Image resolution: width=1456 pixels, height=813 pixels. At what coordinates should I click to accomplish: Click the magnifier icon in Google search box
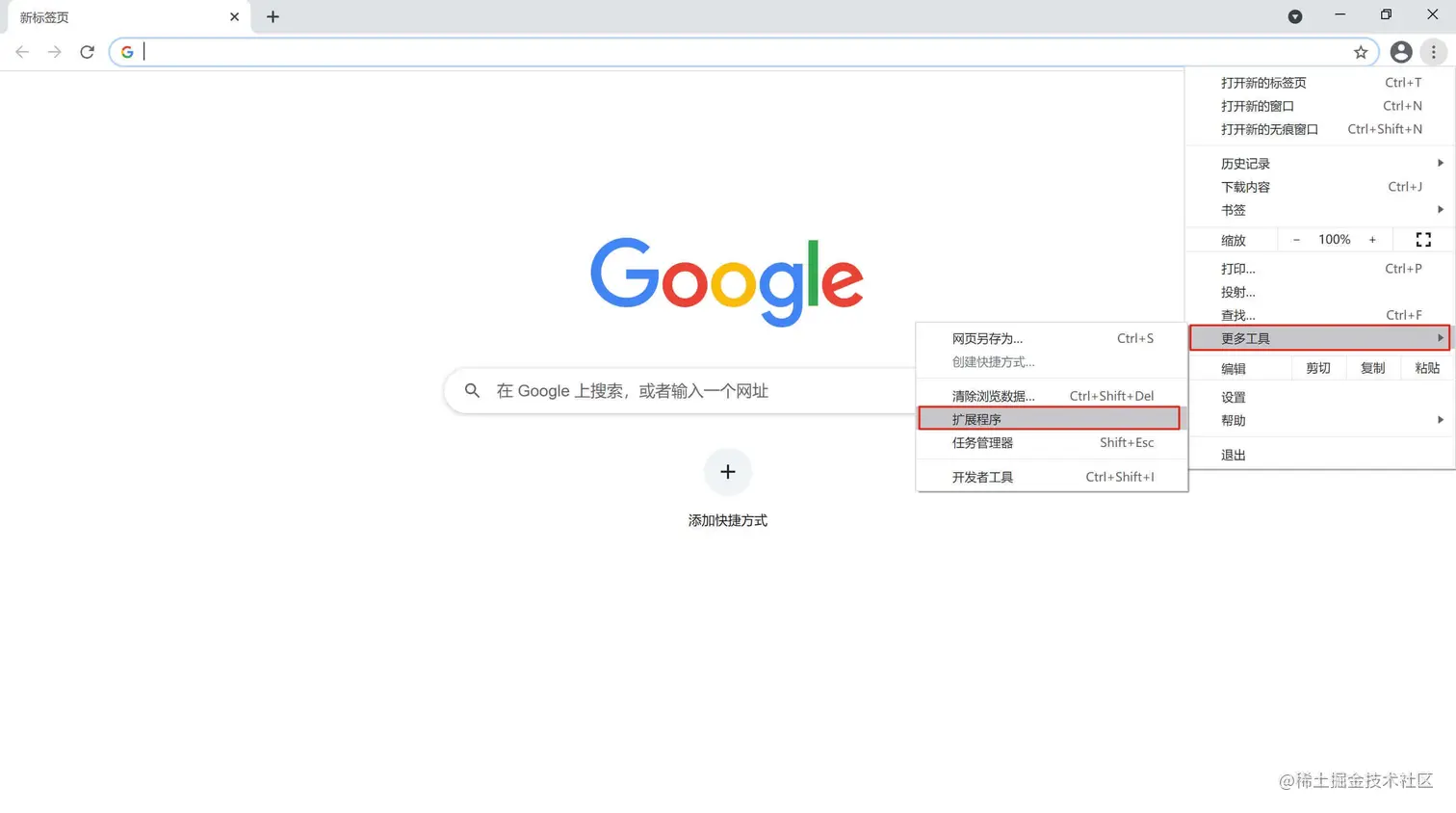point(472,390)
